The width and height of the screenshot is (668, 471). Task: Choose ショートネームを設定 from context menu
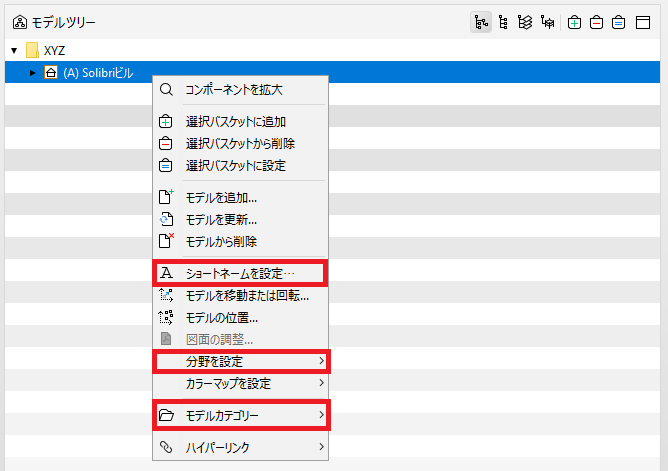point(241,273)
